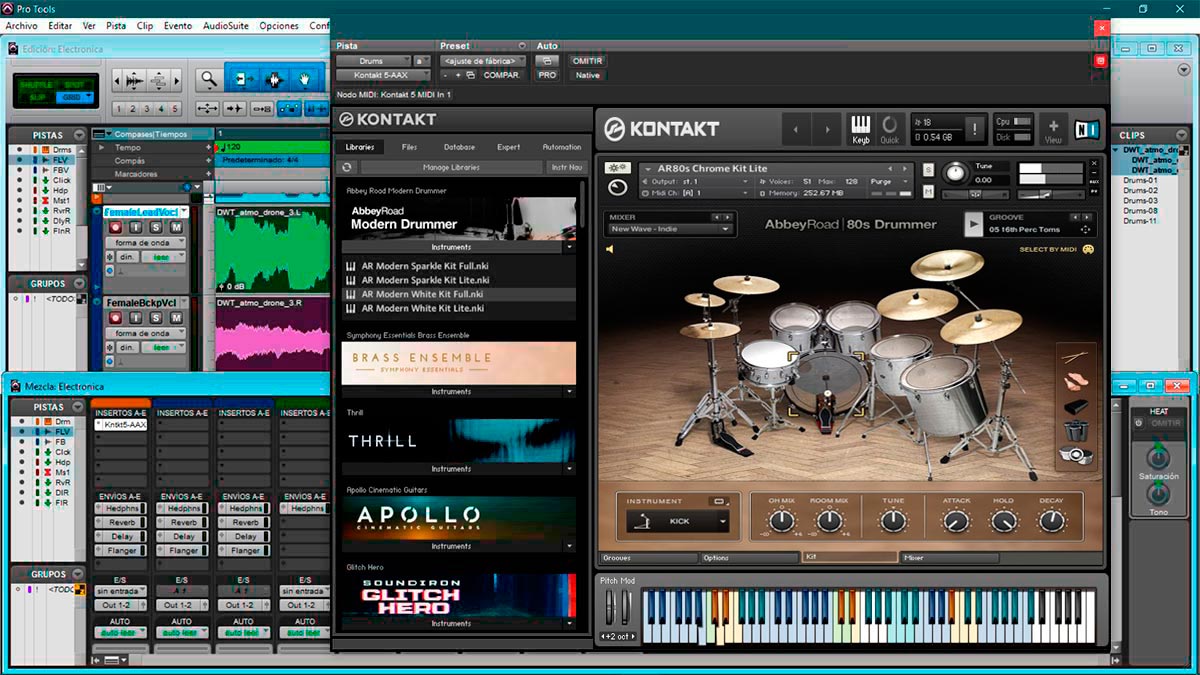1200x675 pixels.
Task: Click the Kontakt panic exclamation button
Action: click(x=976, y=127)
